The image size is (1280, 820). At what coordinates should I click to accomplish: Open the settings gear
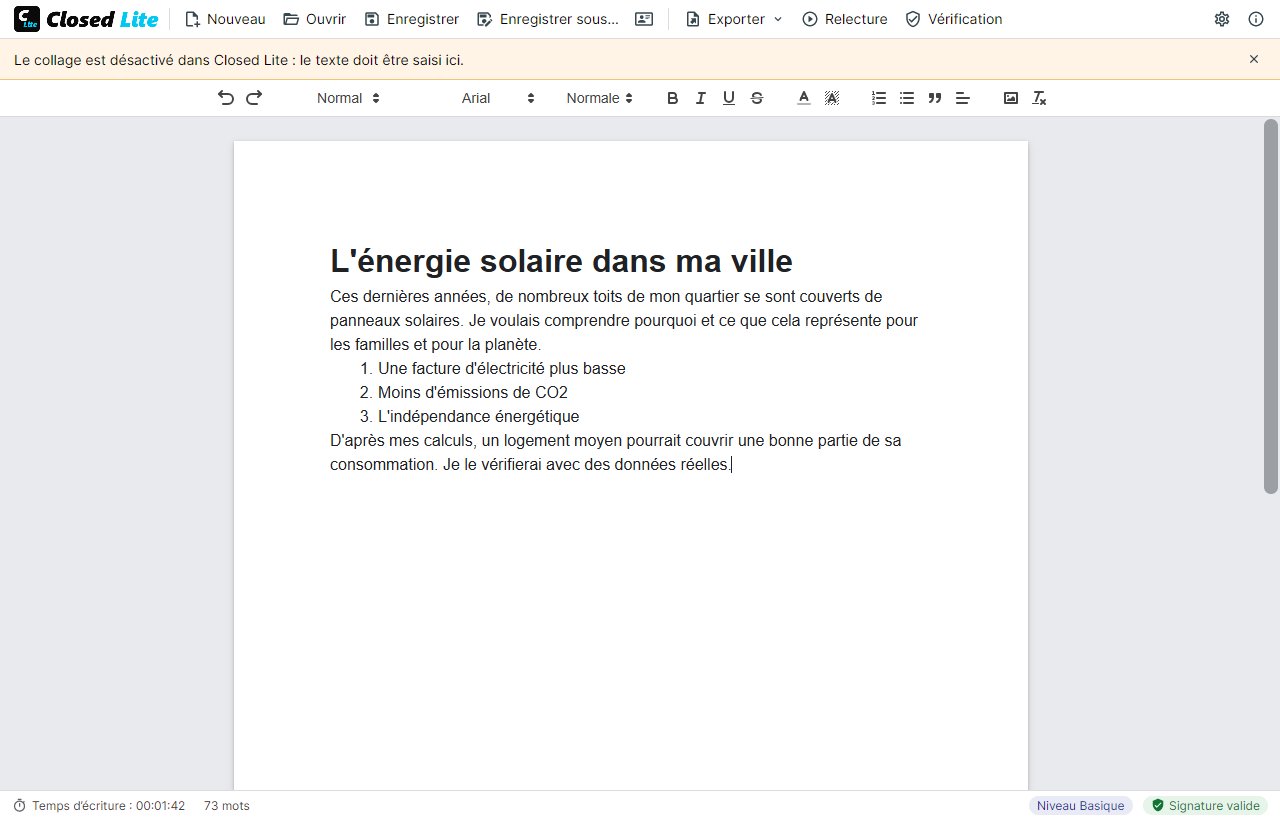pos(1222,19)
